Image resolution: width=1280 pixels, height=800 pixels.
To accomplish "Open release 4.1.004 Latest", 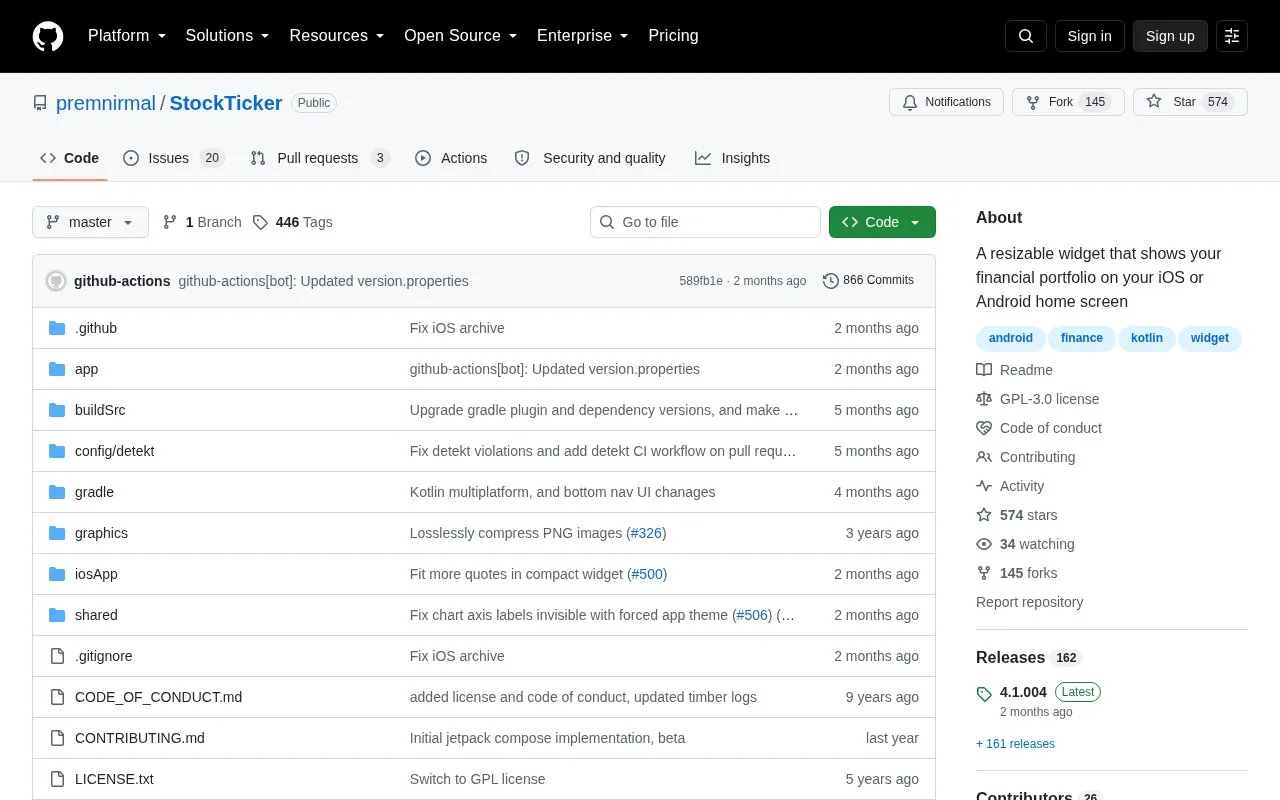I will [x=1038, y=692].
